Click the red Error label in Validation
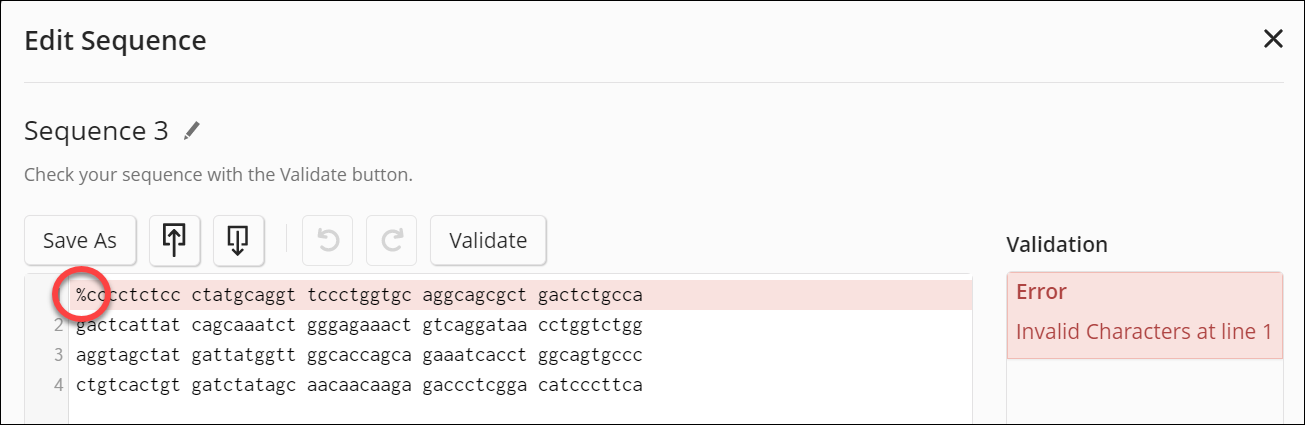This screenshot has width=1305, height=425. [1041, 292]
